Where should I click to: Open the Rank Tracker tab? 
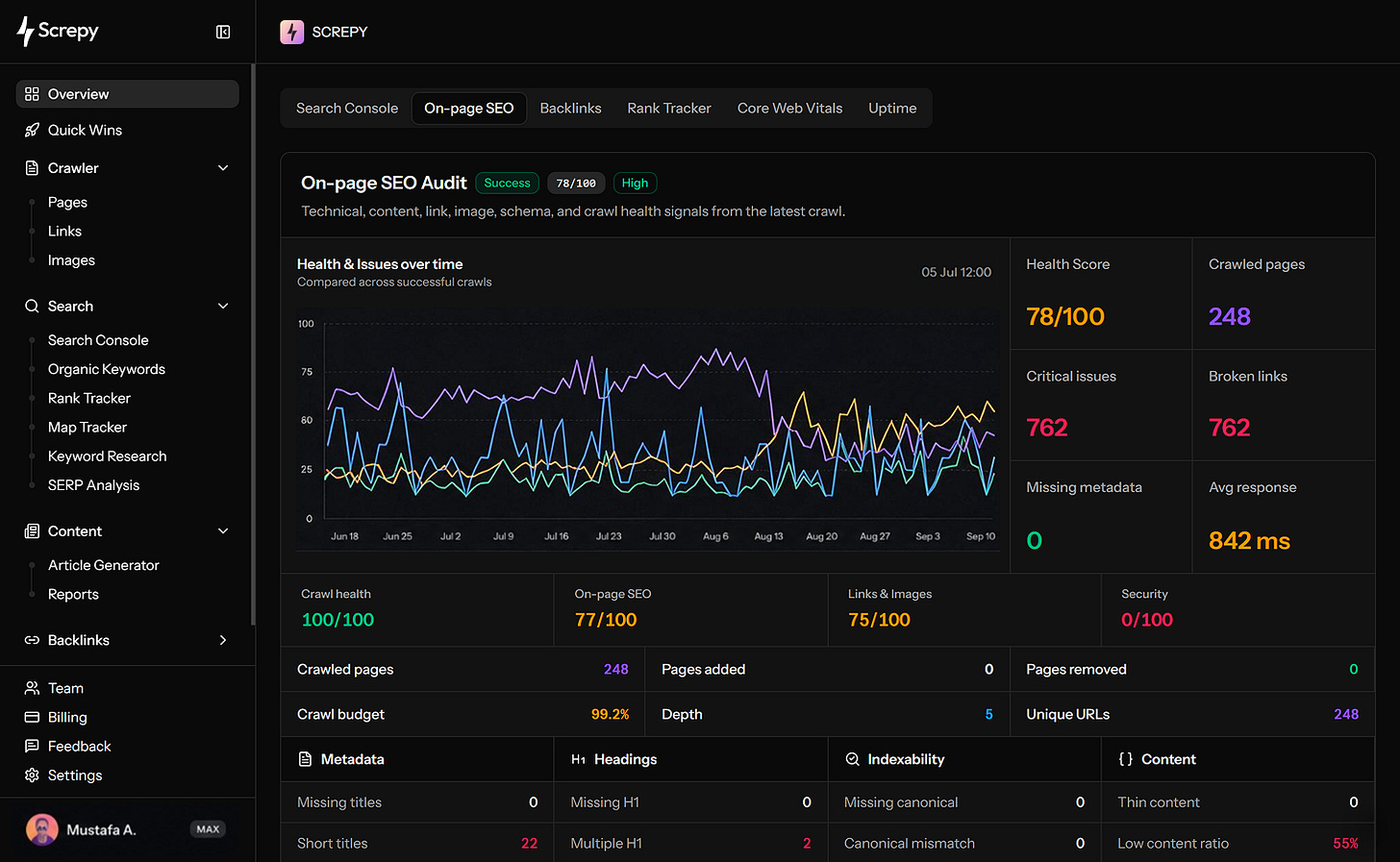click(669, 109)
